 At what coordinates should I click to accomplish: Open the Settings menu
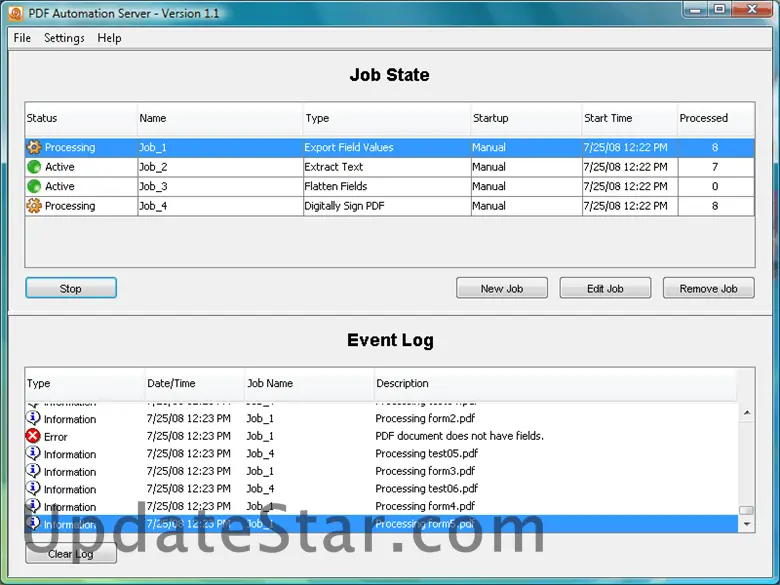point(64,38)
